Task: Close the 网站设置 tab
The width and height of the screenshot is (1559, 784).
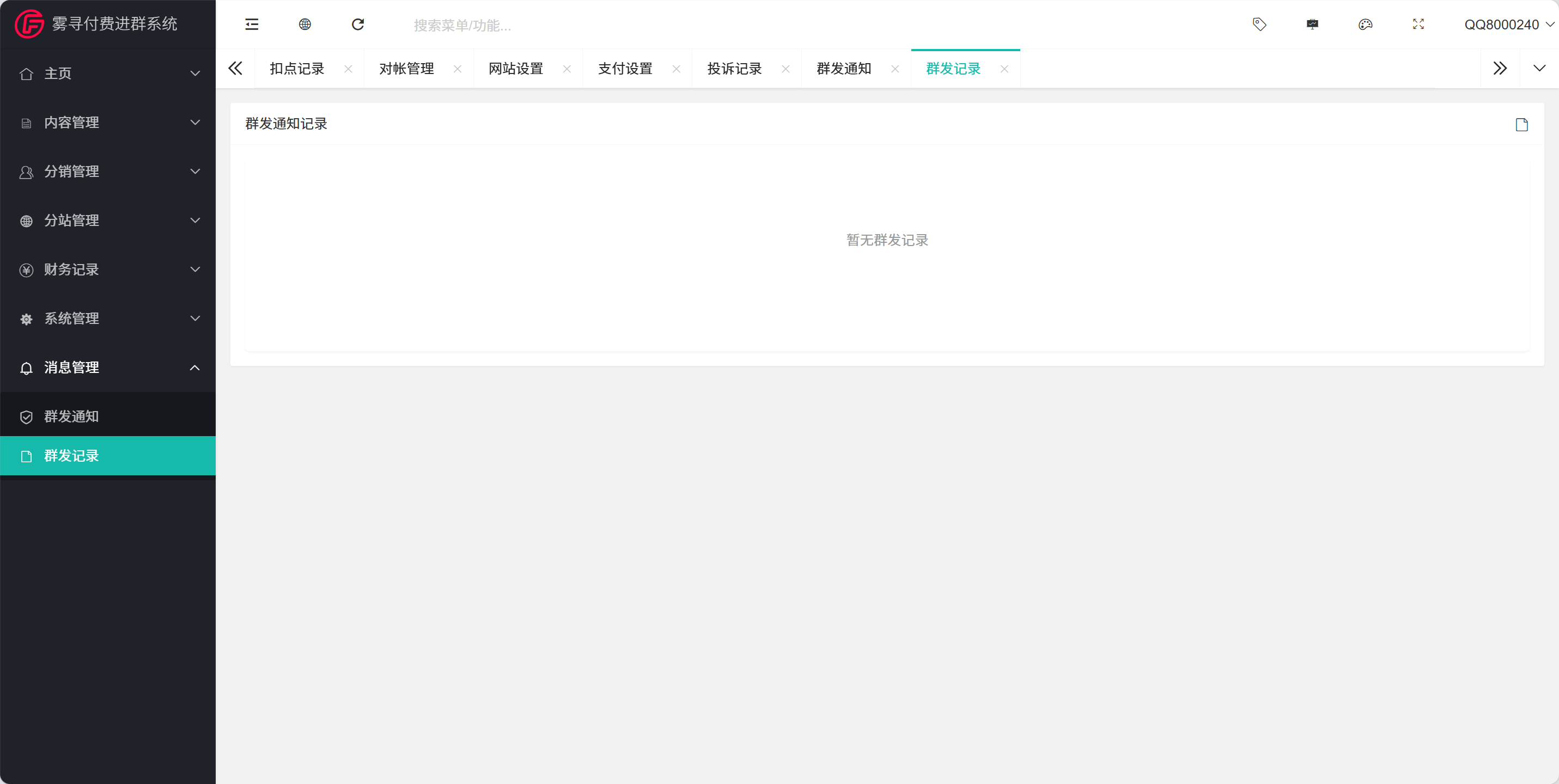Action: tap(567, 69)
